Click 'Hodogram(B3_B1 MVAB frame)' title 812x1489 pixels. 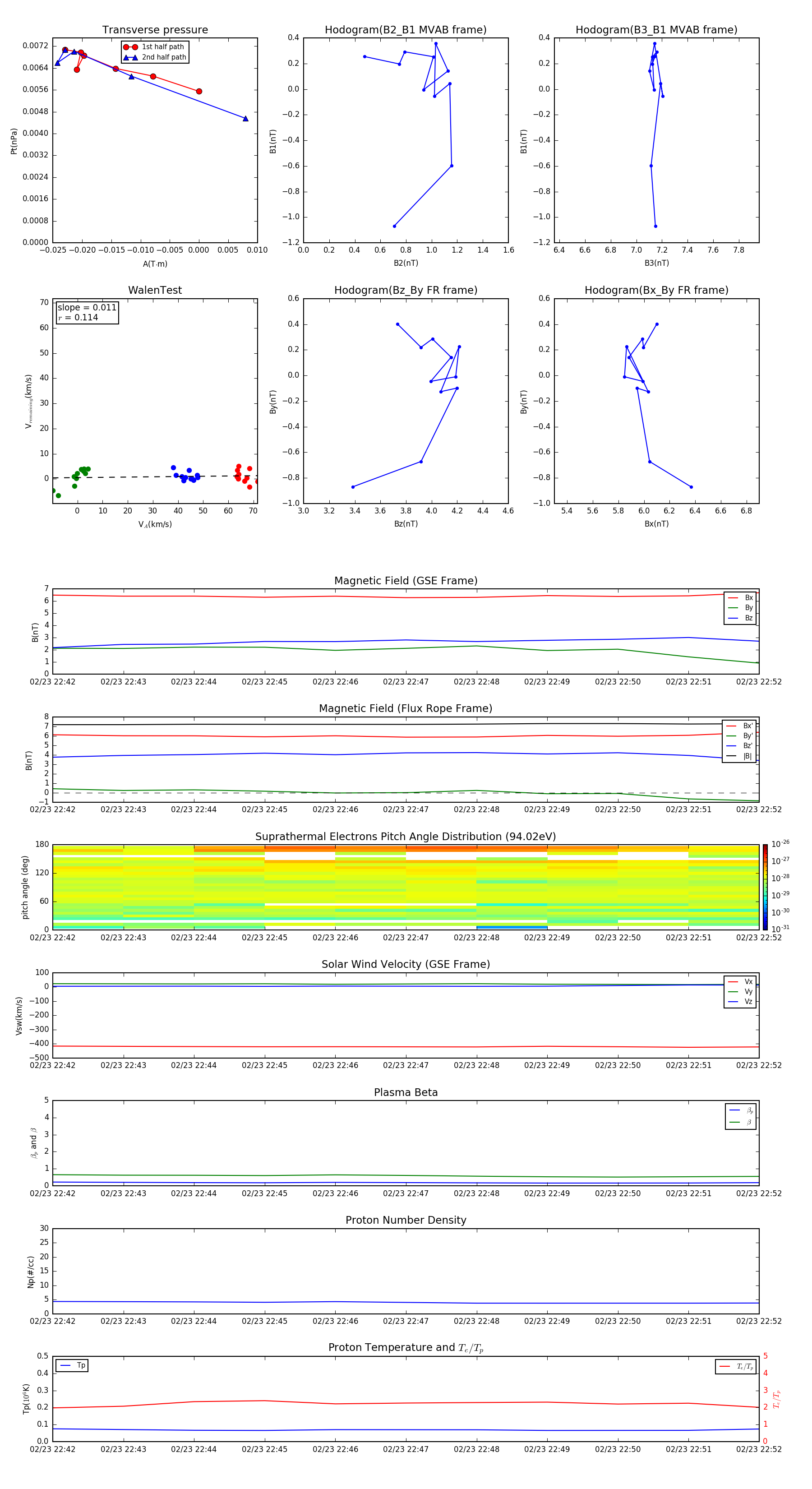click(656, 30)
